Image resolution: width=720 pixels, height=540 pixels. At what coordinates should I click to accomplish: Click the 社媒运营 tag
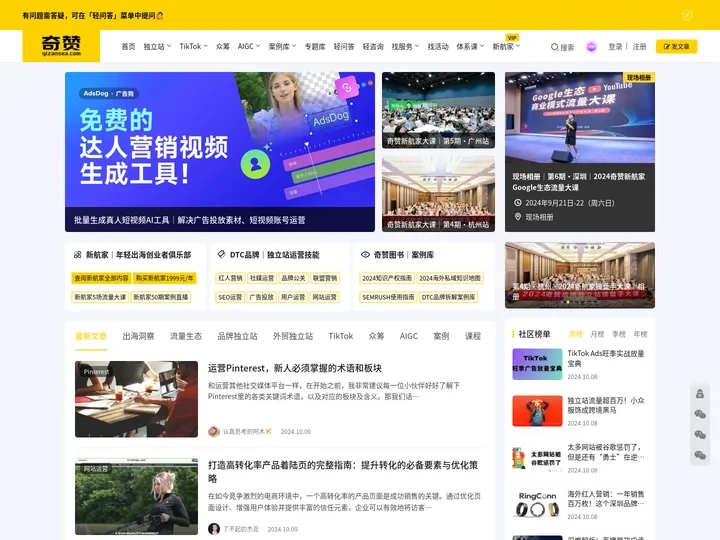(262, 278)
